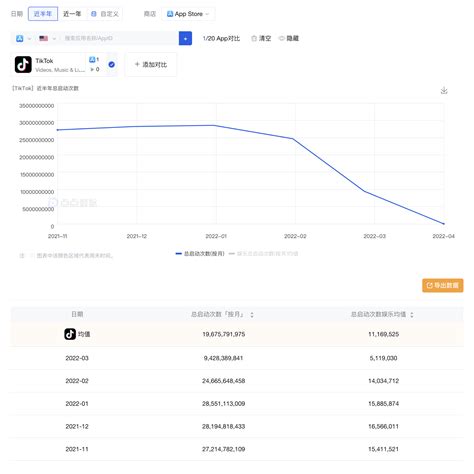Toggle 隐藏 to hide compared apps

click(x=289, y=38)
